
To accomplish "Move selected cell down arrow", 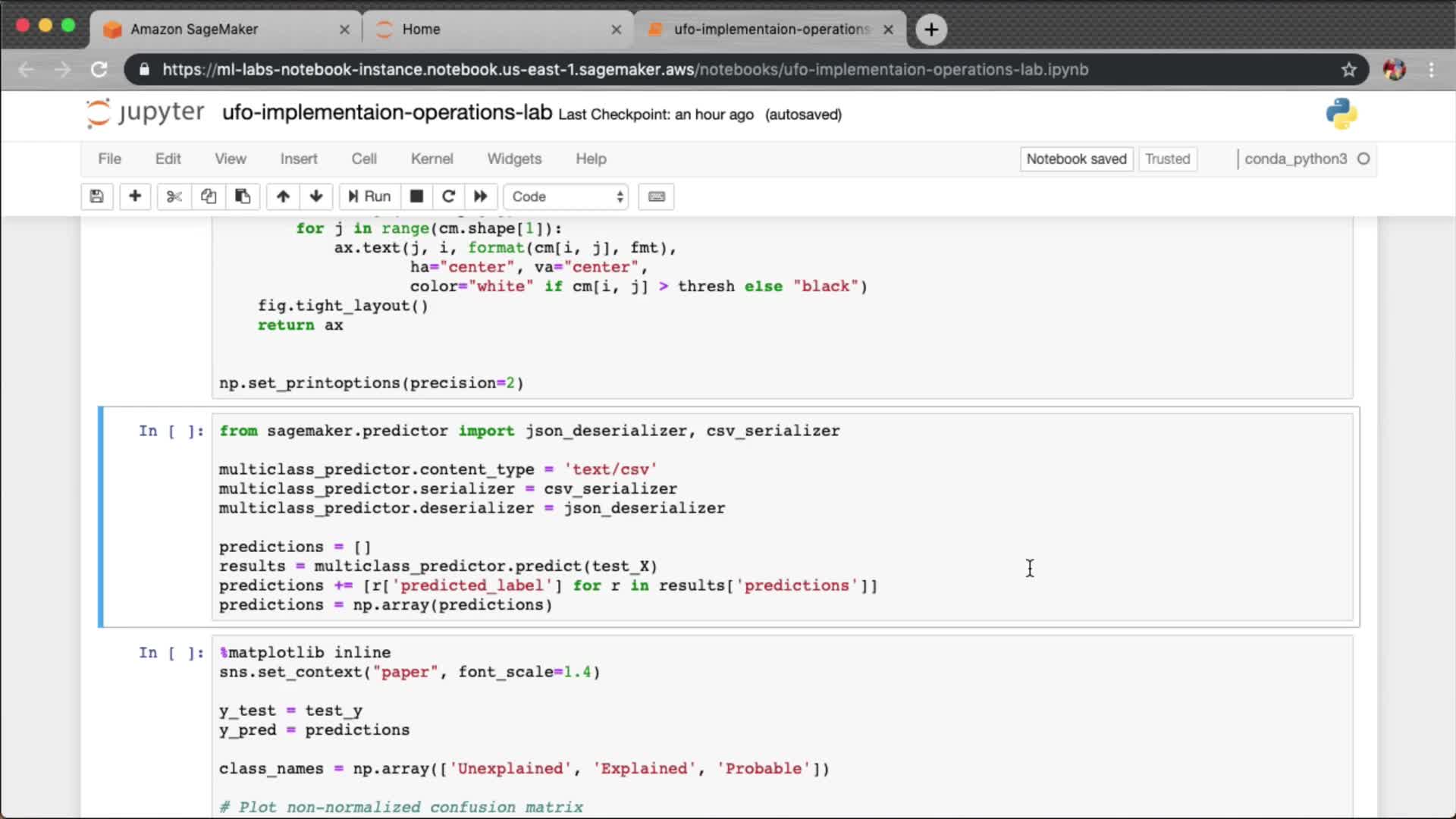I will (316, 196).
